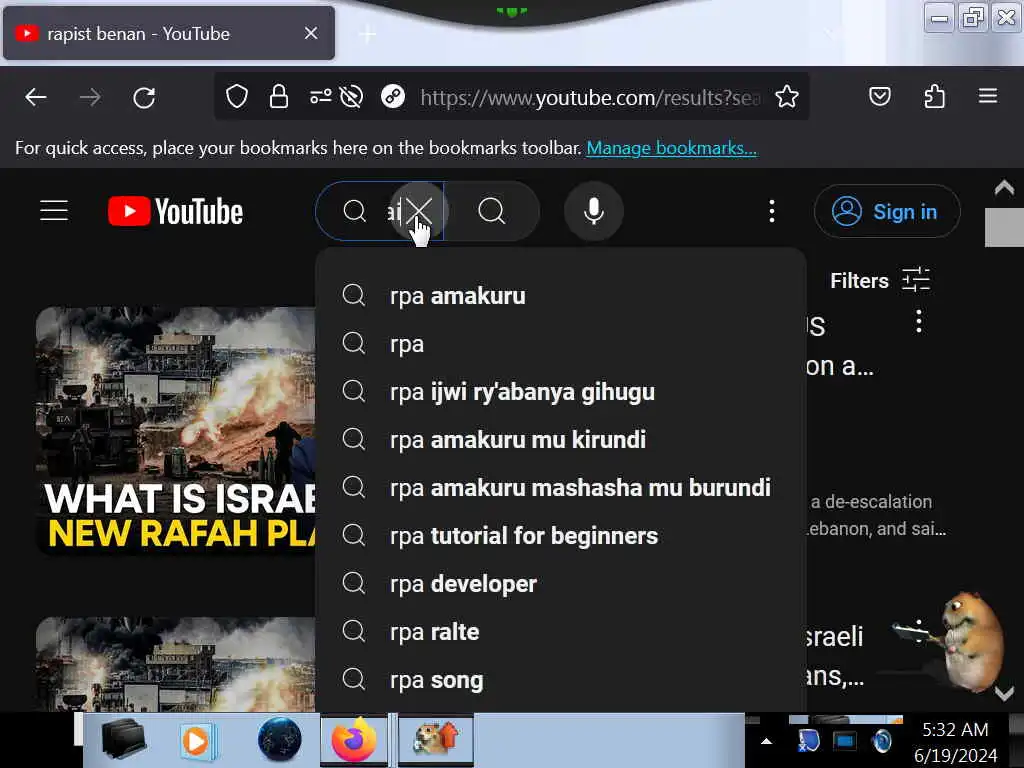Open the tracking protection shield icon
The image size is (1024, 768).
click(x=236, y=97)
